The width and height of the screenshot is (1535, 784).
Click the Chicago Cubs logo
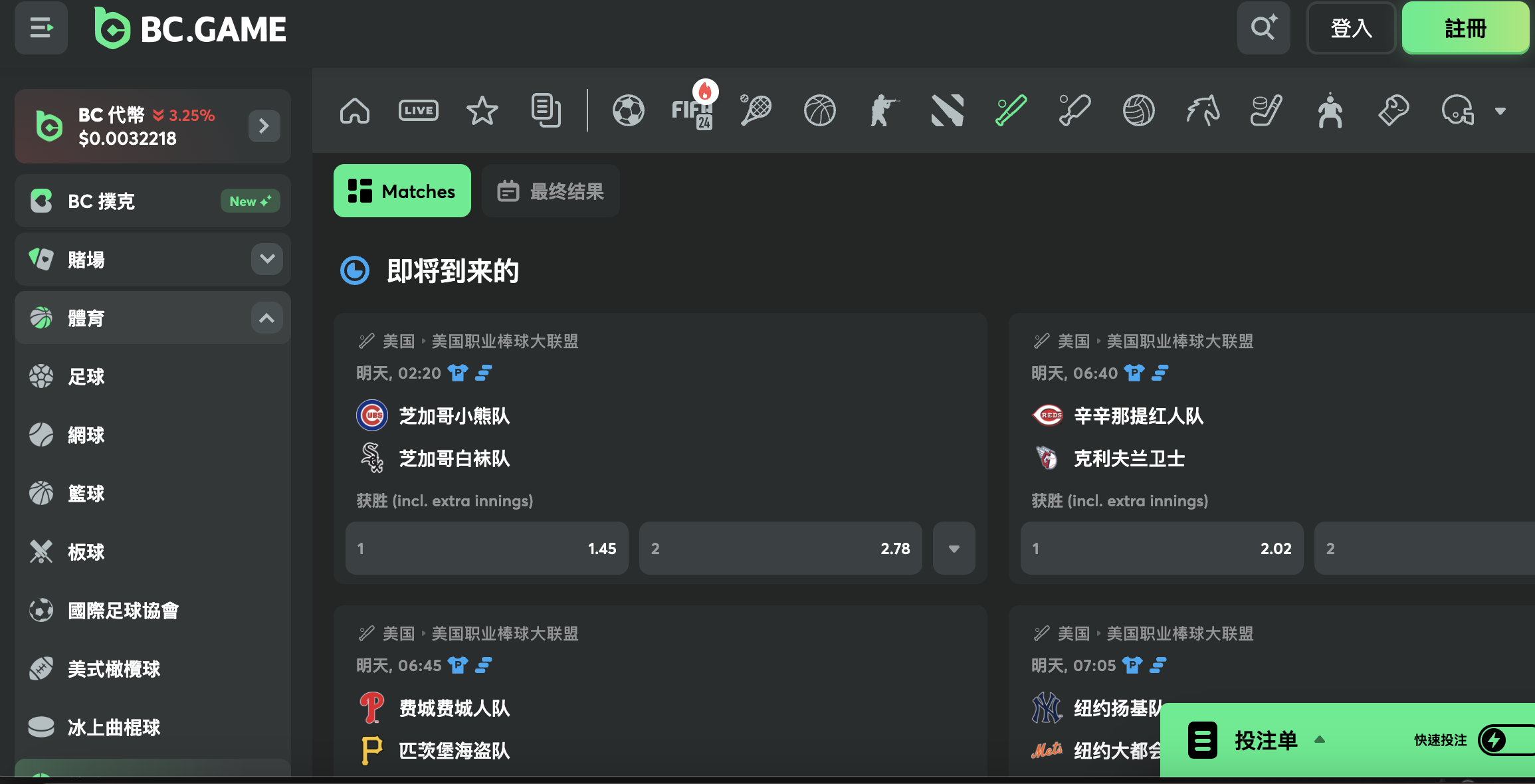[372, 416]
